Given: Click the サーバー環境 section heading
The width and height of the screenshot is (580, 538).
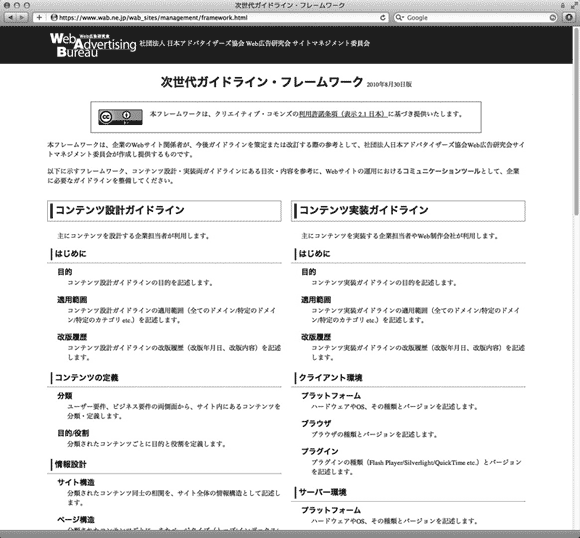Looking at the screenshot, I should click(323, 492).
